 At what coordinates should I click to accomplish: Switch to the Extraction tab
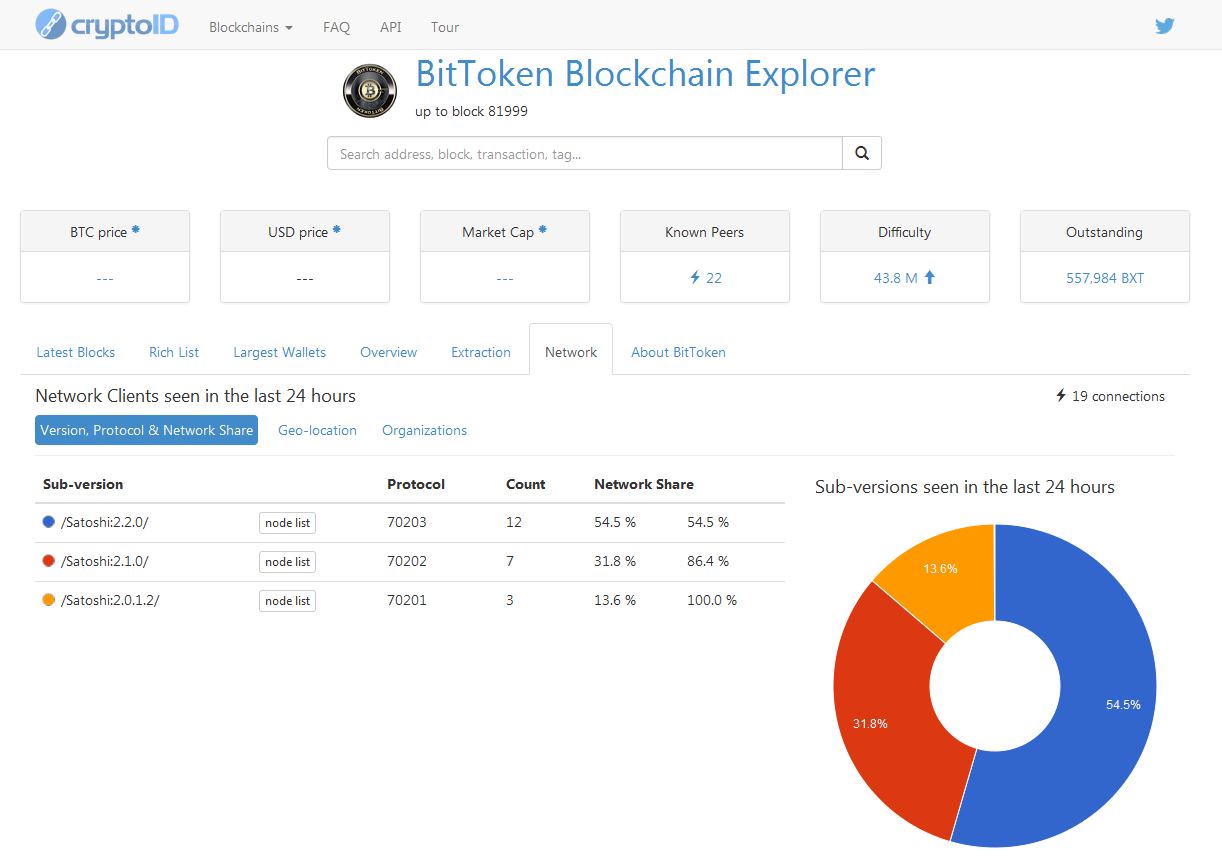click(x=481, y=352)
